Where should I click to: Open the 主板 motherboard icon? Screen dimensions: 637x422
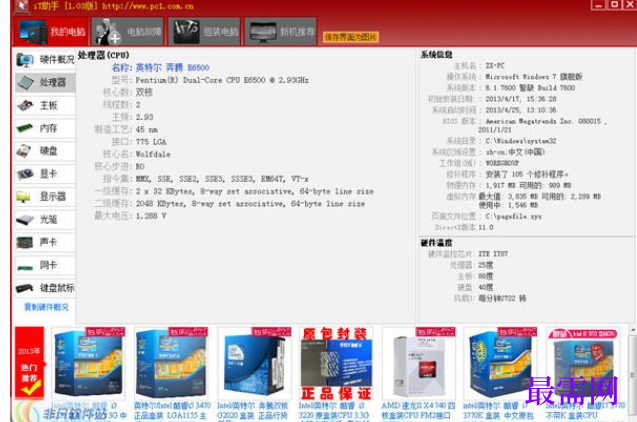(25, 106)
